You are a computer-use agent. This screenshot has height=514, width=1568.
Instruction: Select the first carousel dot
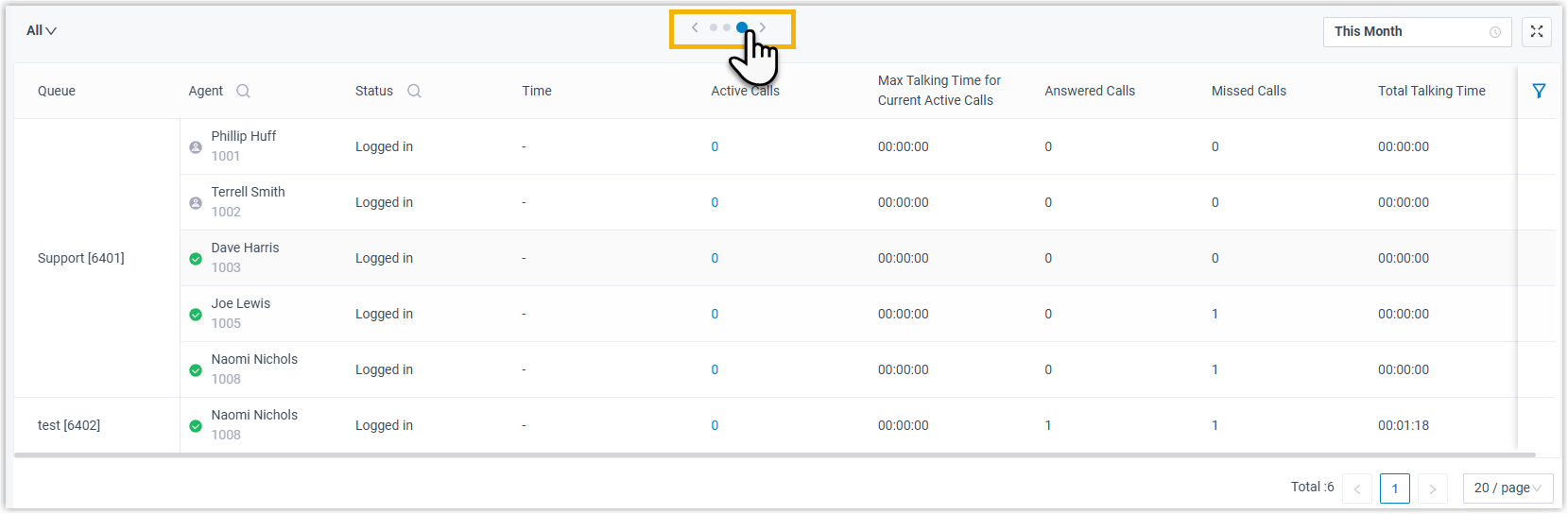(714, 27)
